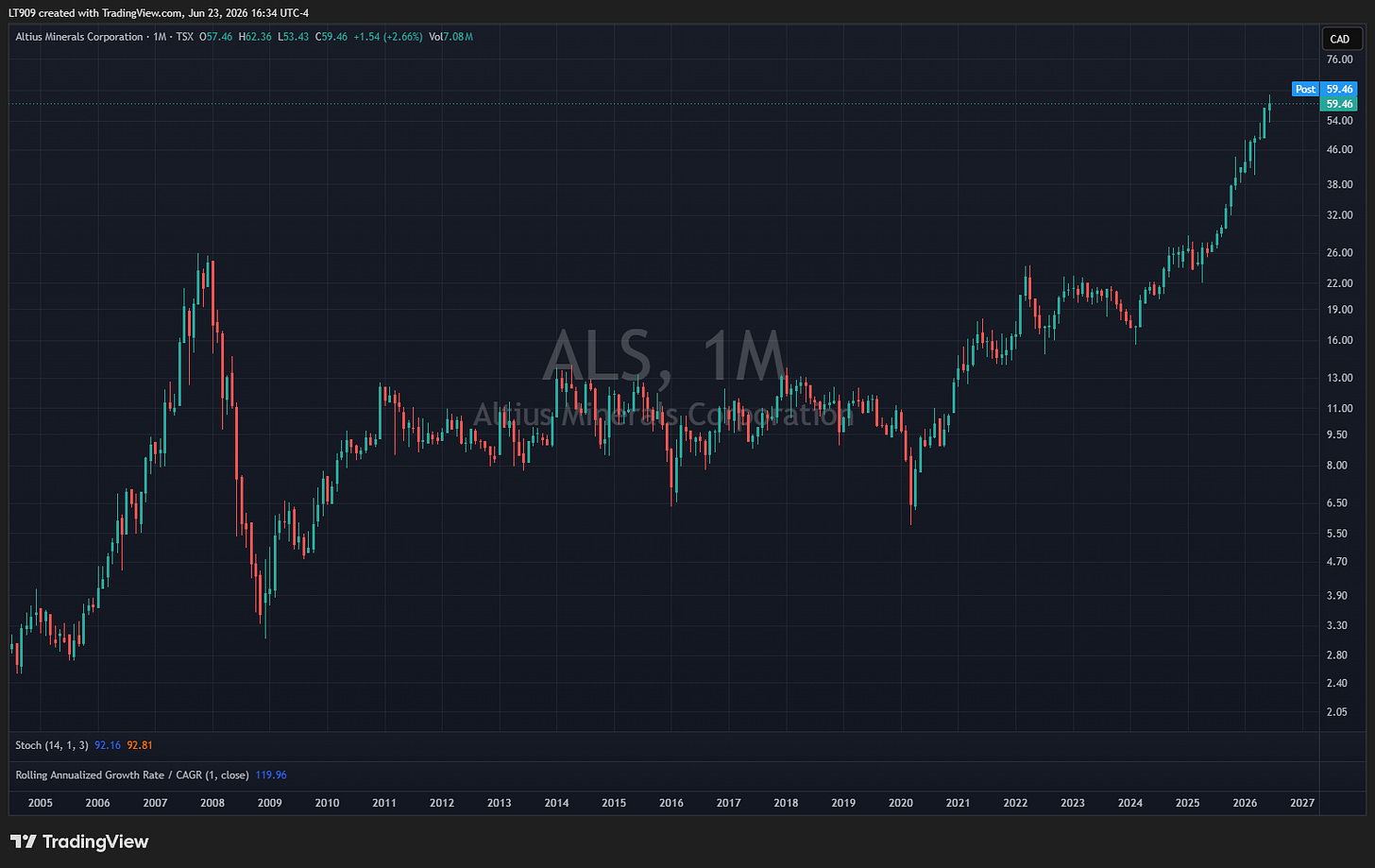Click the 2018 label on the time axis
The height and width of the screenshot is (868, 1375).
[786, 803]
